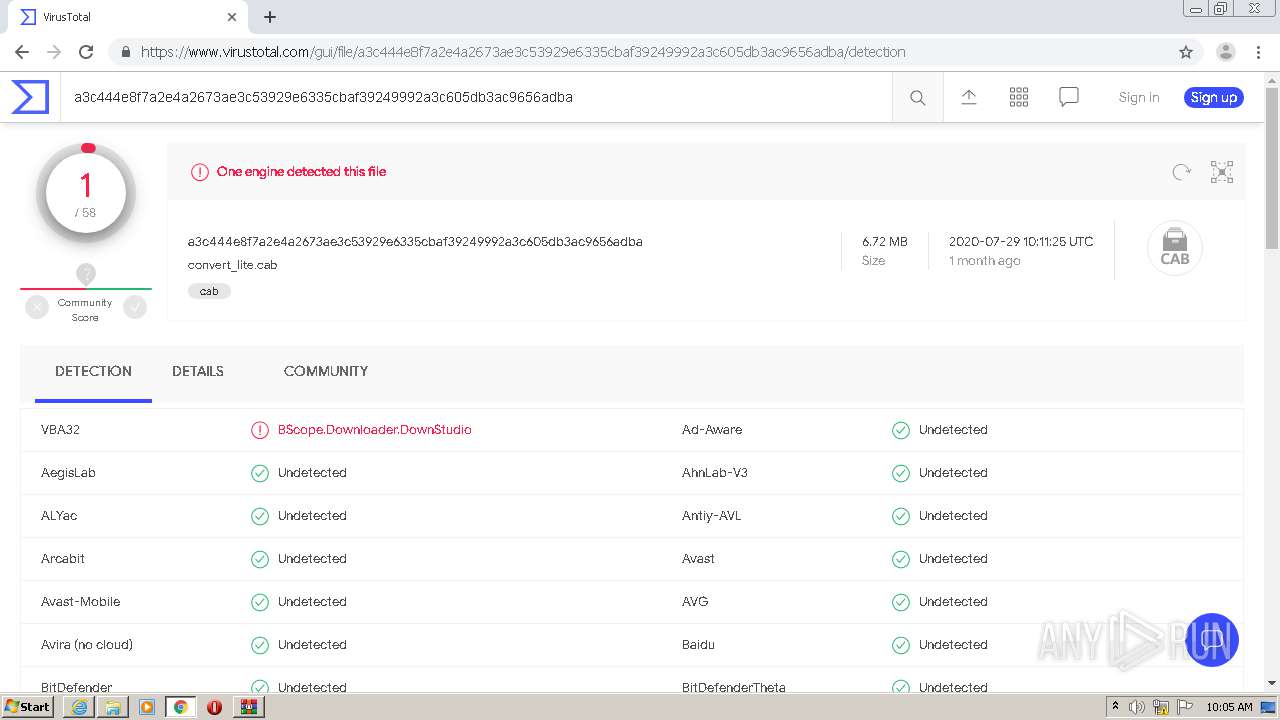The image size is (1280, 720).
Task: Click the Baidu engine name
Action: pyautogui.click(x=698, y=645)
